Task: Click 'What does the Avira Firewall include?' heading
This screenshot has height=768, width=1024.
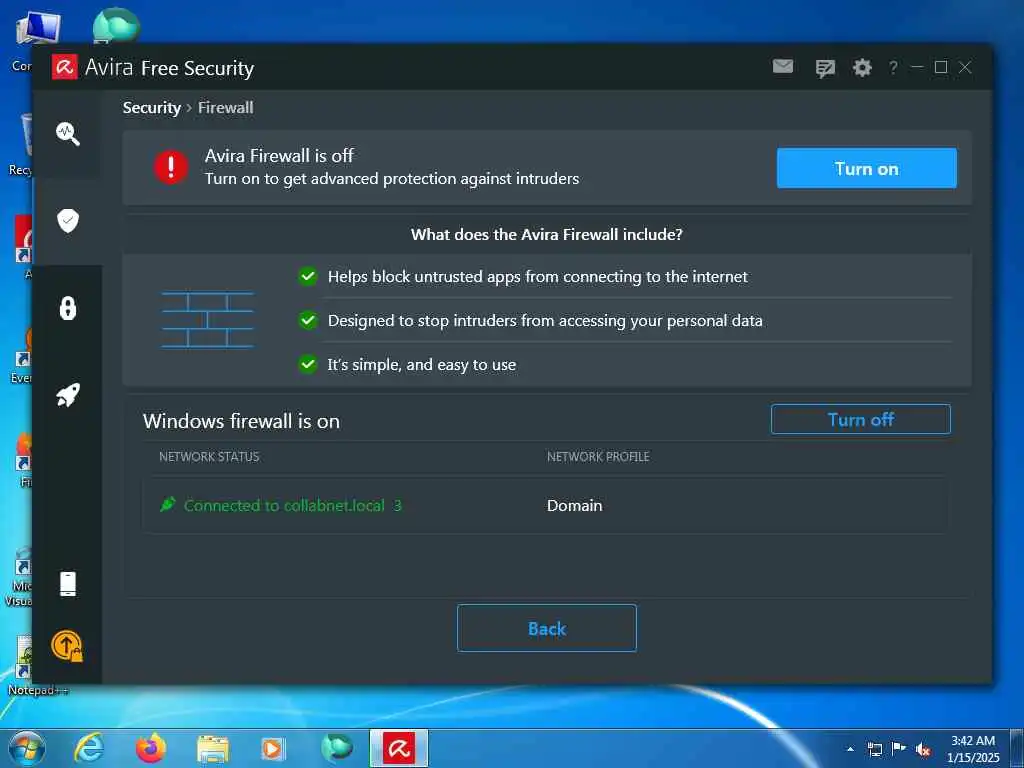Action: click(547, 234)
